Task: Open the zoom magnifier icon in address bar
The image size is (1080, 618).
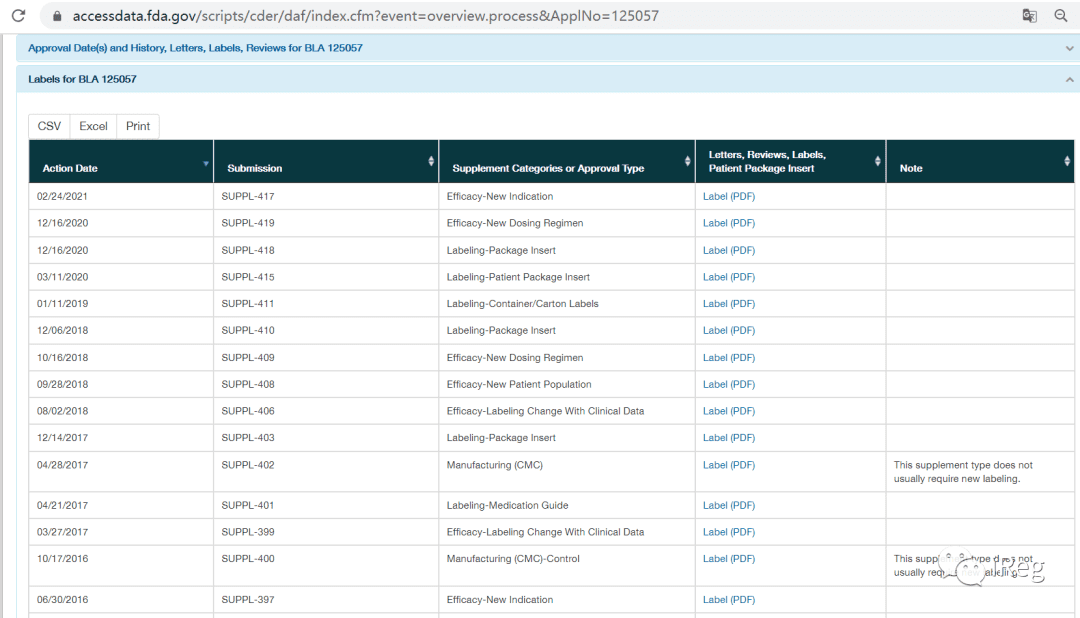Action: pos(1061,15)
